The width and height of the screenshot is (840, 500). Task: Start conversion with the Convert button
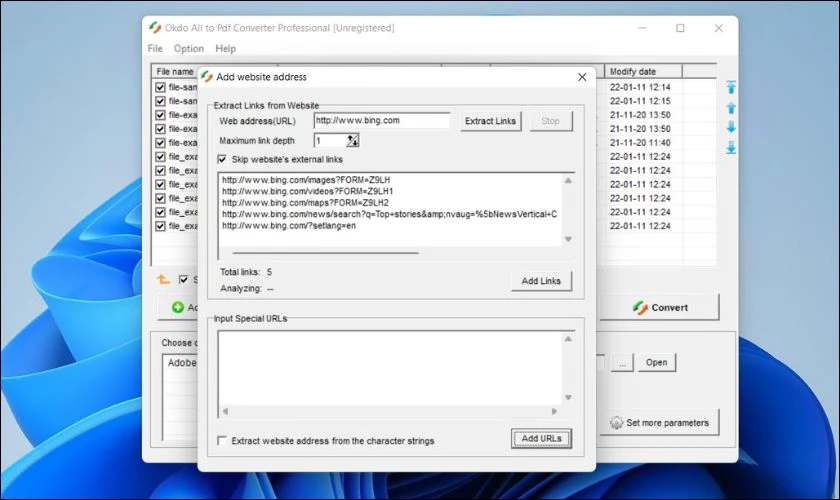(659, 308)
